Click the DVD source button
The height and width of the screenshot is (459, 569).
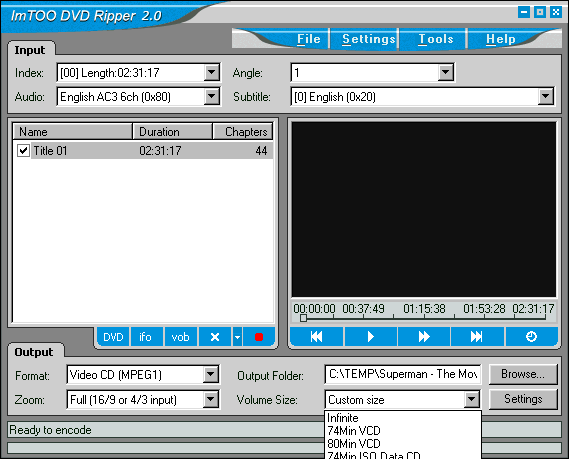pyautogui.click(x=113, y=337)
